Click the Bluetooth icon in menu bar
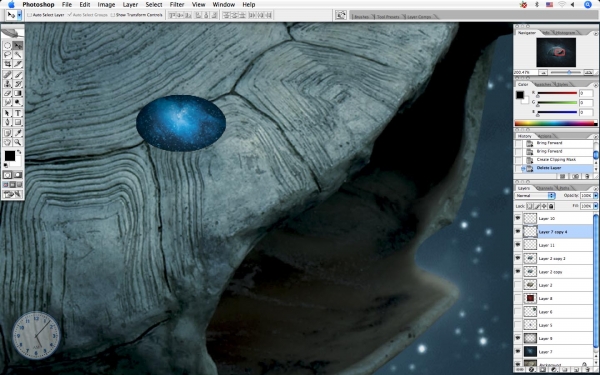The width and height of the screenshot is (600, 375). coord(536,5)
